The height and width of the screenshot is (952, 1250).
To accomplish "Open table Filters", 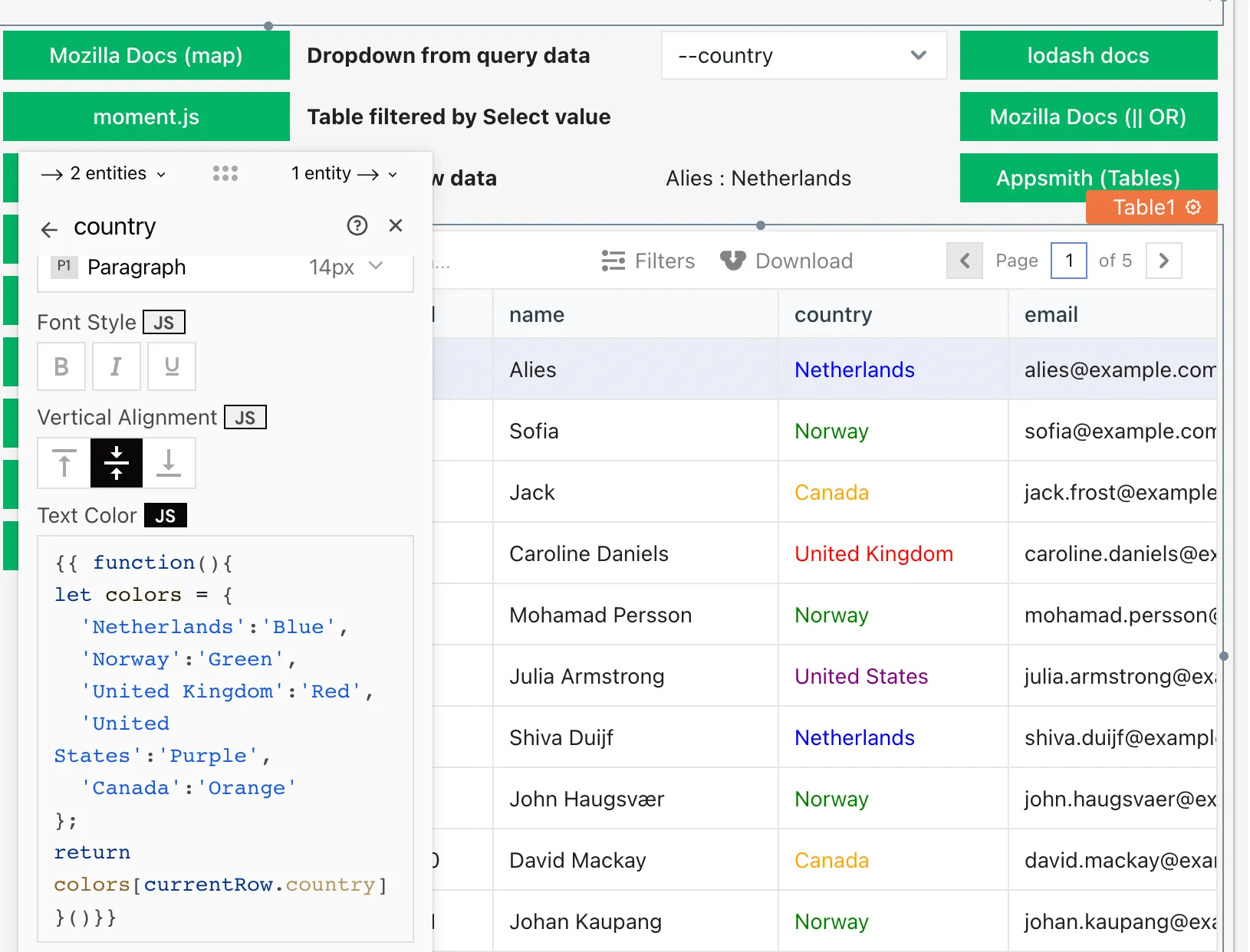I will pyautogui.click(x=648, y=261).
